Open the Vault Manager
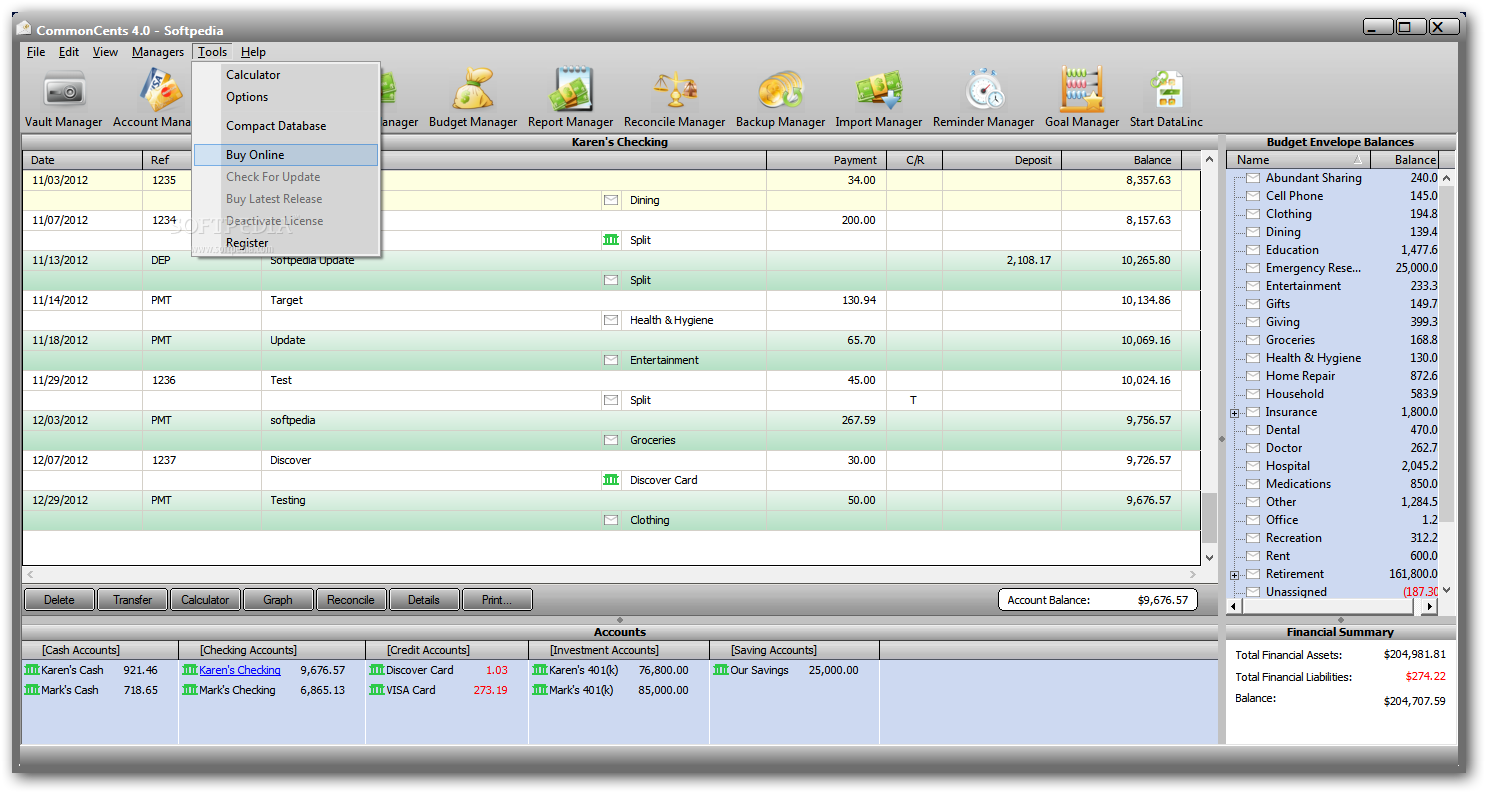Screen dimensions: 1486x793 point(63,98)
